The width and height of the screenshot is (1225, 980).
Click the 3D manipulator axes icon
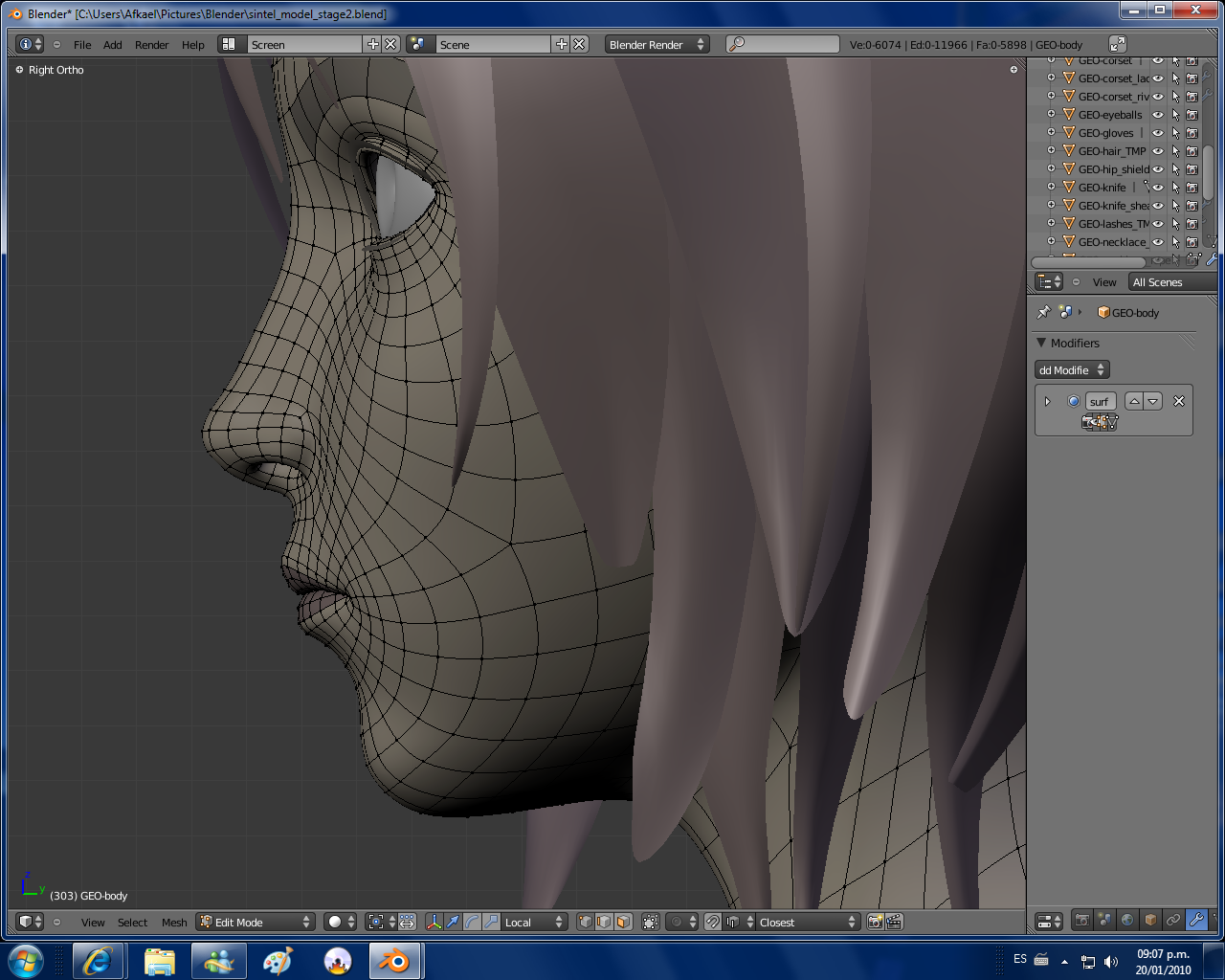point(434,923)
